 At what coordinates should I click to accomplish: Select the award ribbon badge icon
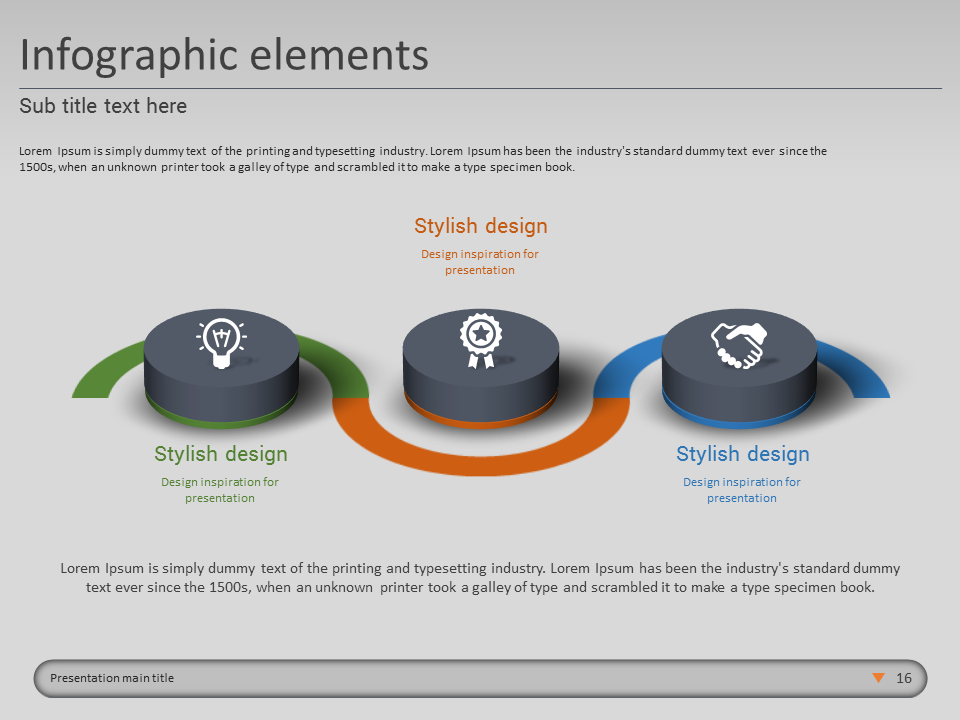click(x=480, y=341)
